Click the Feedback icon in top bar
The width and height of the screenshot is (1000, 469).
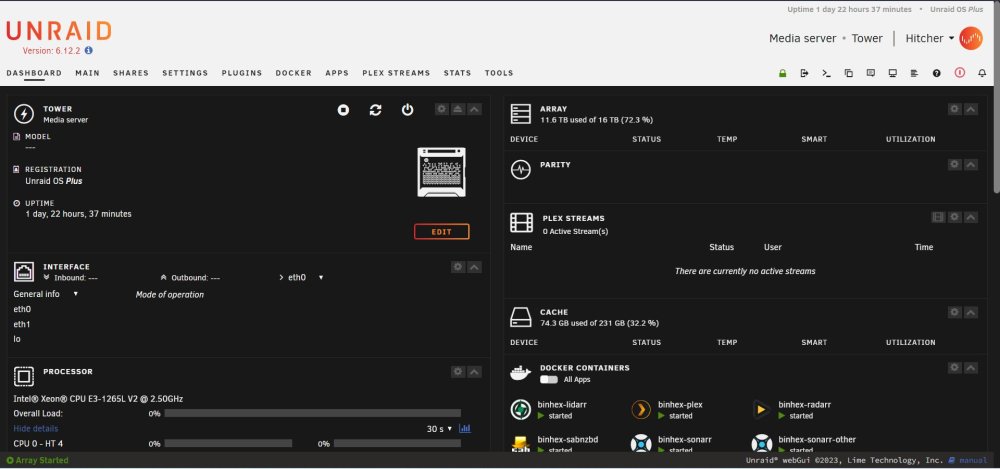click(871, 73)
